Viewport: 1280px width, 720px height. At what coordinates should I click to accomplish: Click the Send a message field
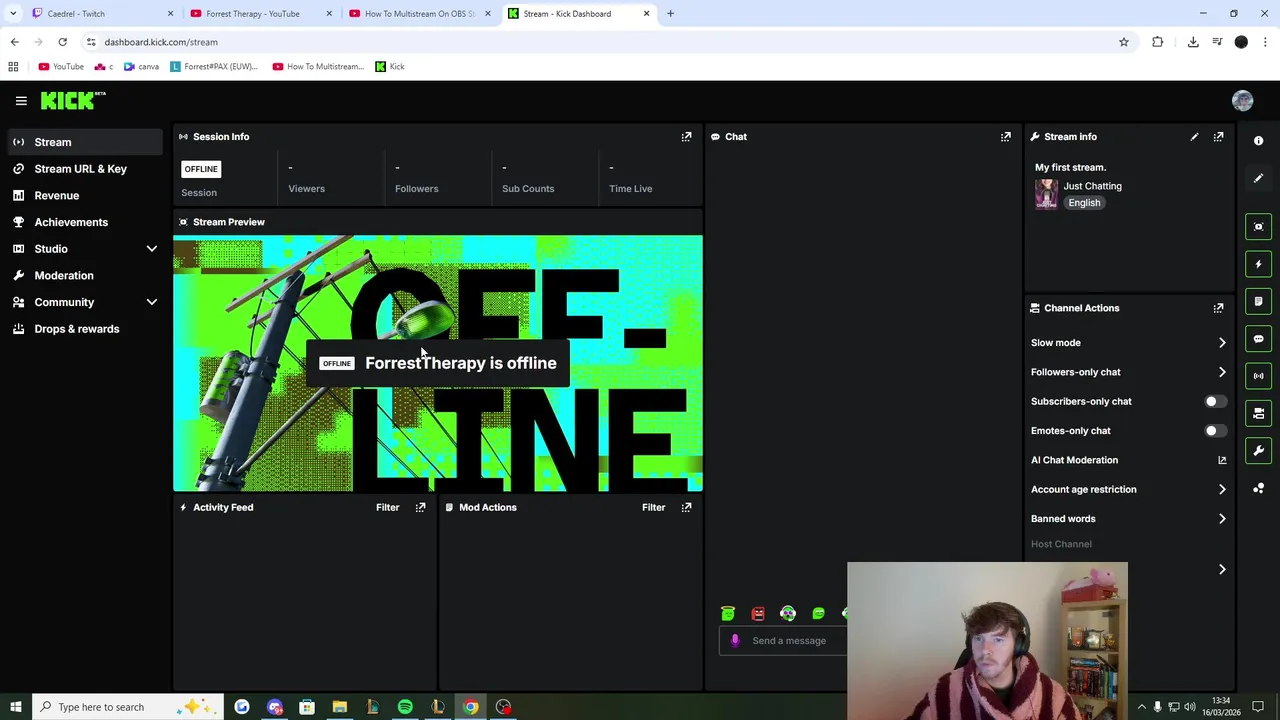790,640
